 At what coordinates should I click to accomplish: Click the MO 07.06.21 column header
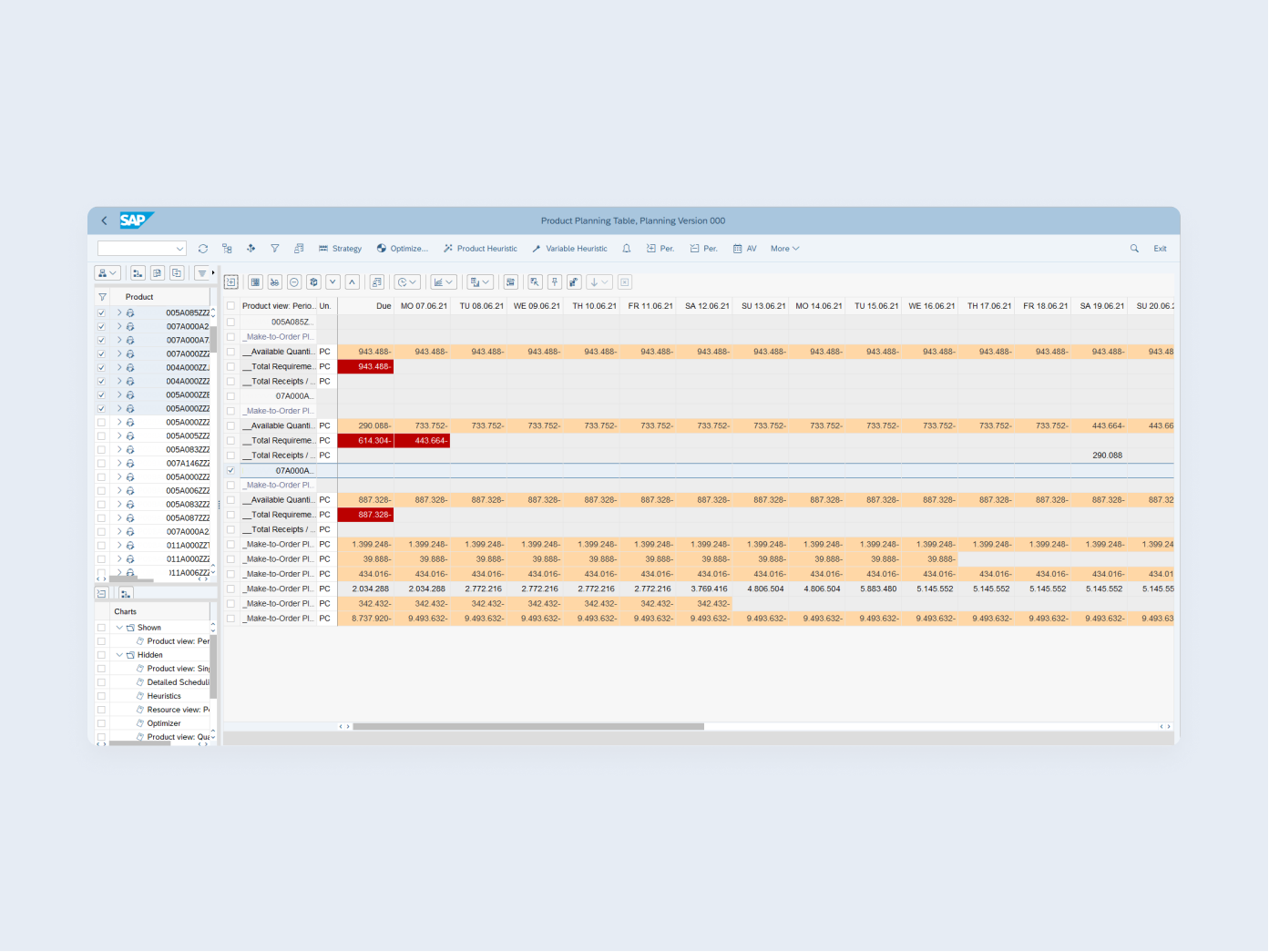(424, 306)
